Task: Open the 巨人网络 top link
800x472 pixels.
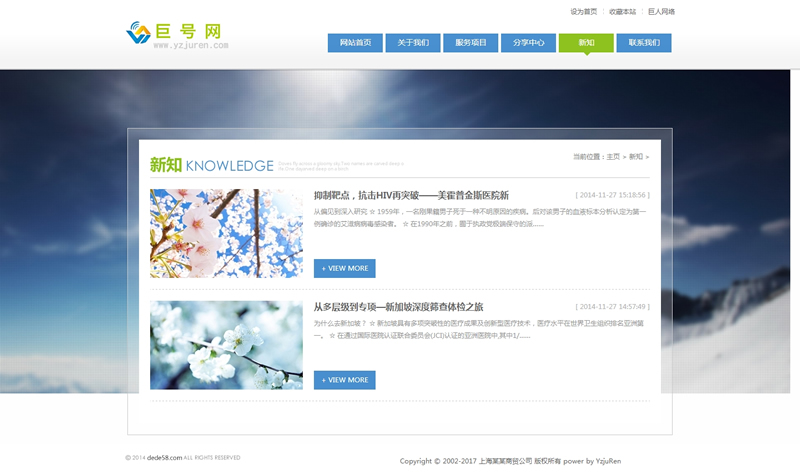Action: (x=661, y=12)
